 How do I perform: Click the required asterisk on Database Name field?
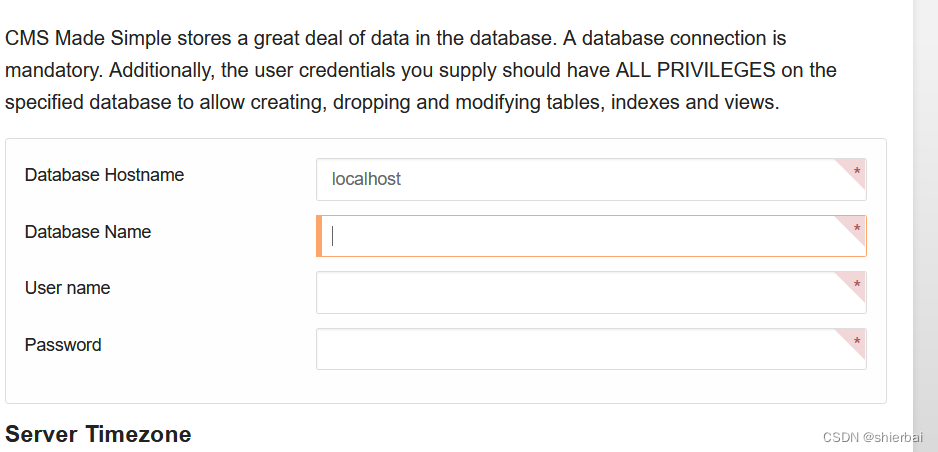[856, 228]
